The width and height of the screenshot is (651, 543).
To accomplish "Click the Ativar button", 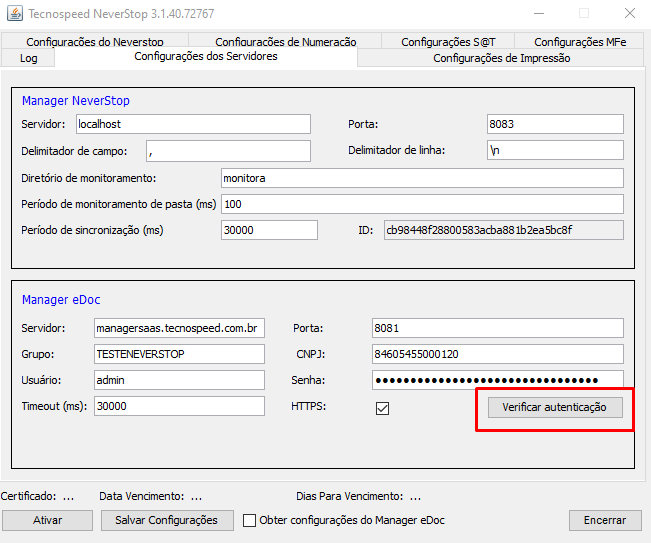I will [x=47, y=520].
